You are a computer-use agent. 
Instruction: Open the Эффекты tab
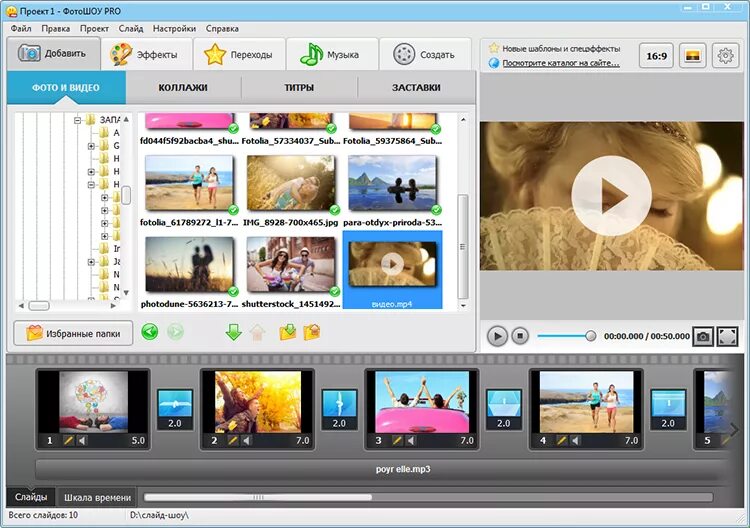[146, 55]
